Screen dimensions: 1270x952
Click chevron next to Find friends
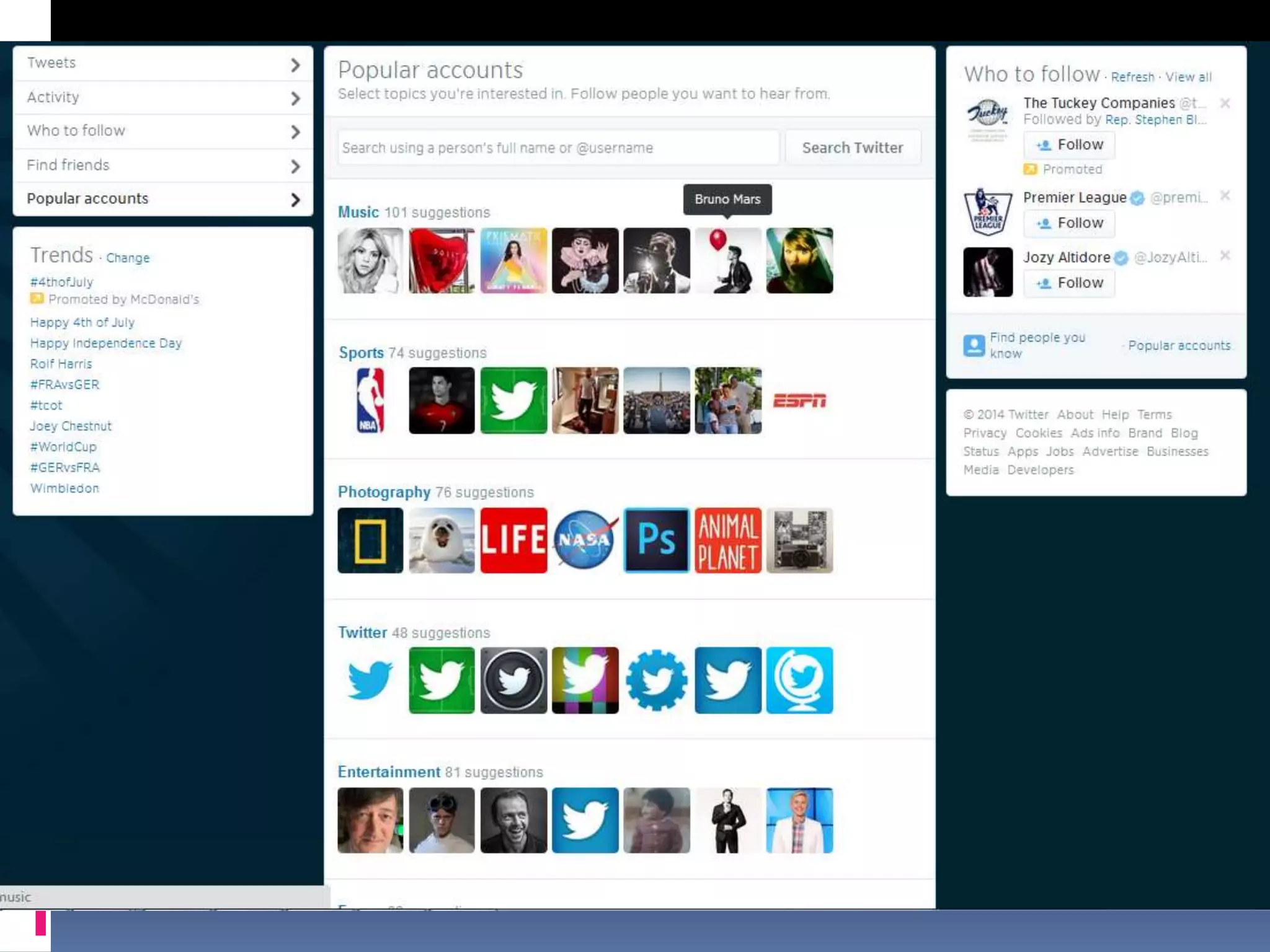295,166
